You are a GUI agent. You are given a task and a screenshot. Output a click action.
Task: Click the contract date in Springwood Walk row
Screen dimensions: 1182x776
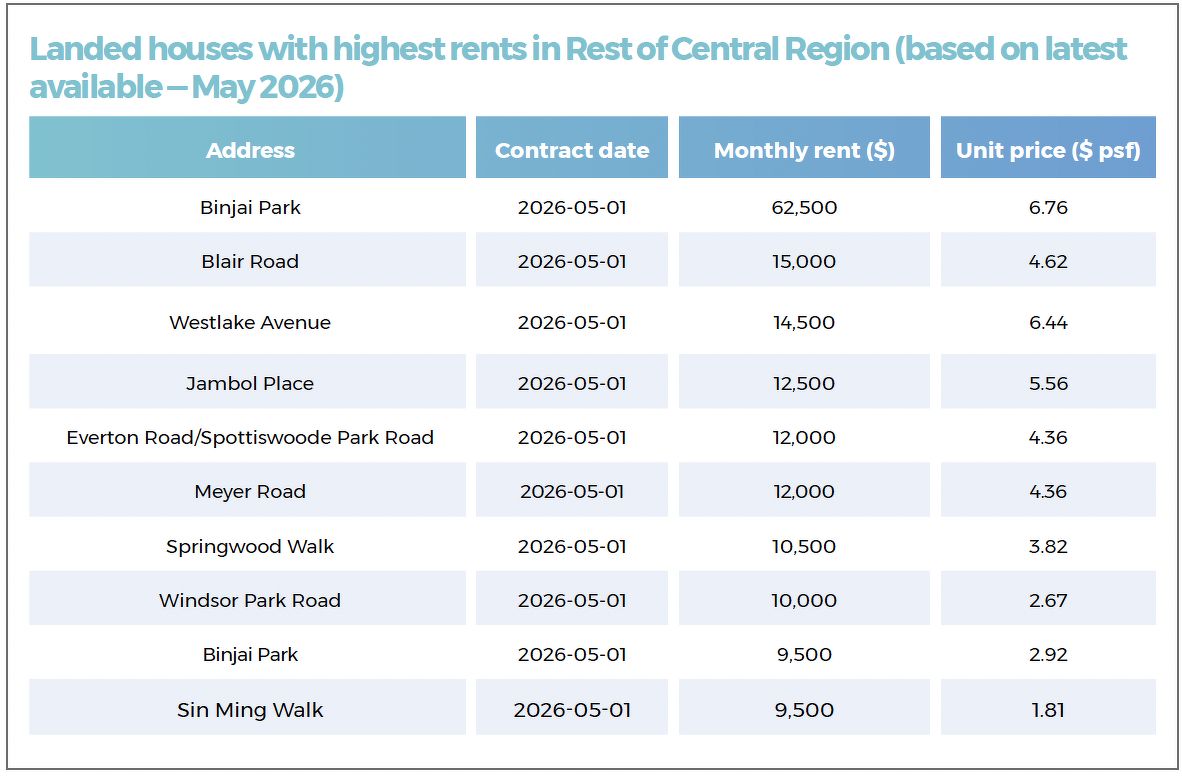[572, 546]
